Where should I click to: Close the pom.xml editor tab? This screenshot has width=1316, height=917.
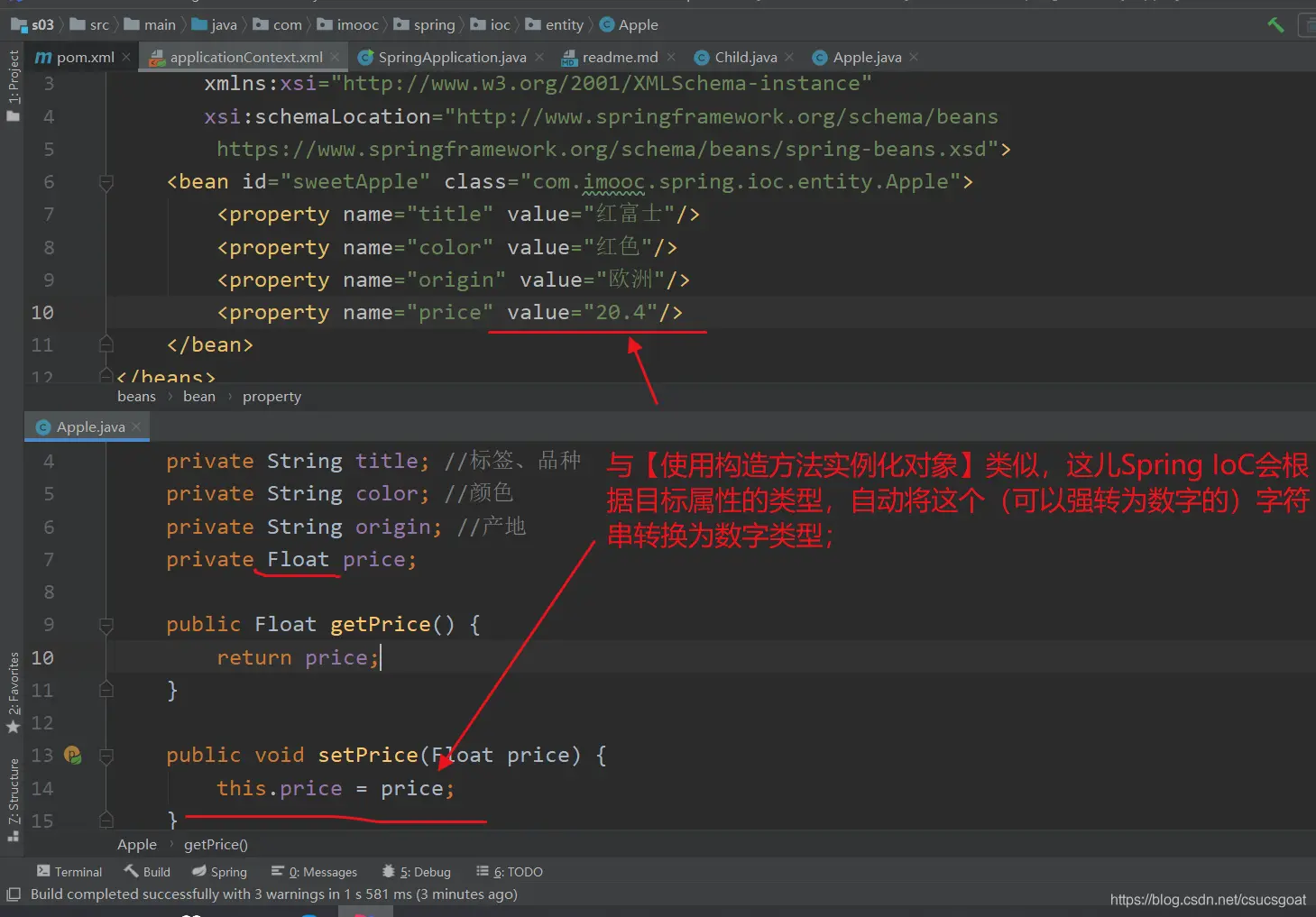pyautogui.click(x=126, y=57)
